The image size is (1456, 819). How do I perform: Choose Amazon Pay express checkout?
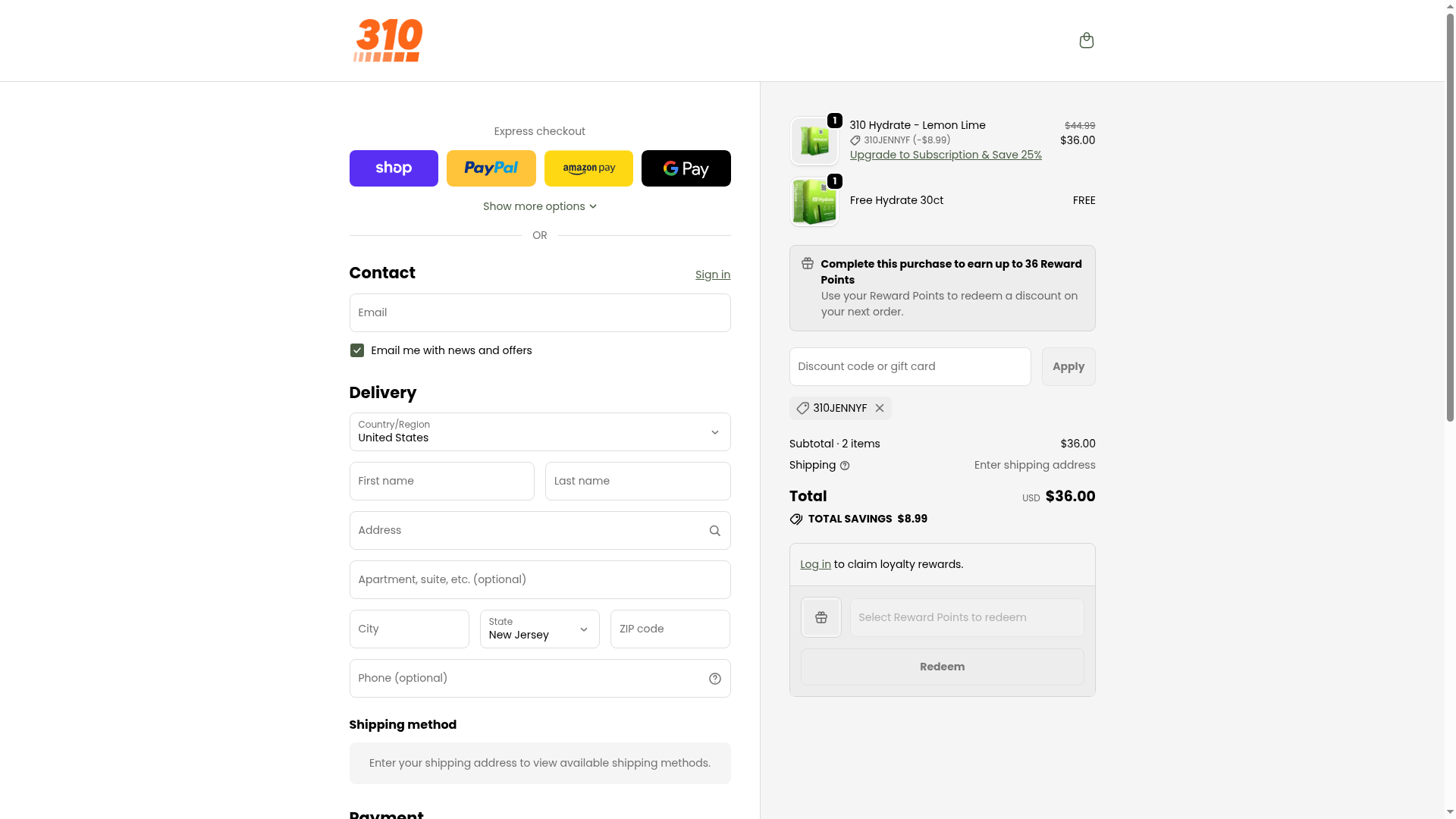[588, 168]
